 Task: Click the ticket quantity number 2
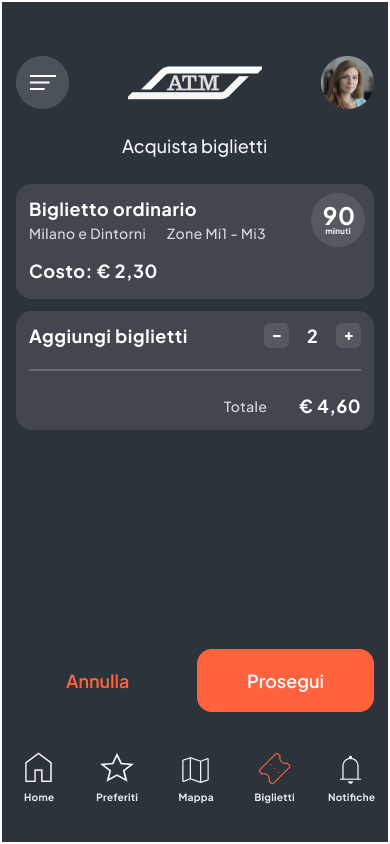pyautogui.click(x=312, y=337)
